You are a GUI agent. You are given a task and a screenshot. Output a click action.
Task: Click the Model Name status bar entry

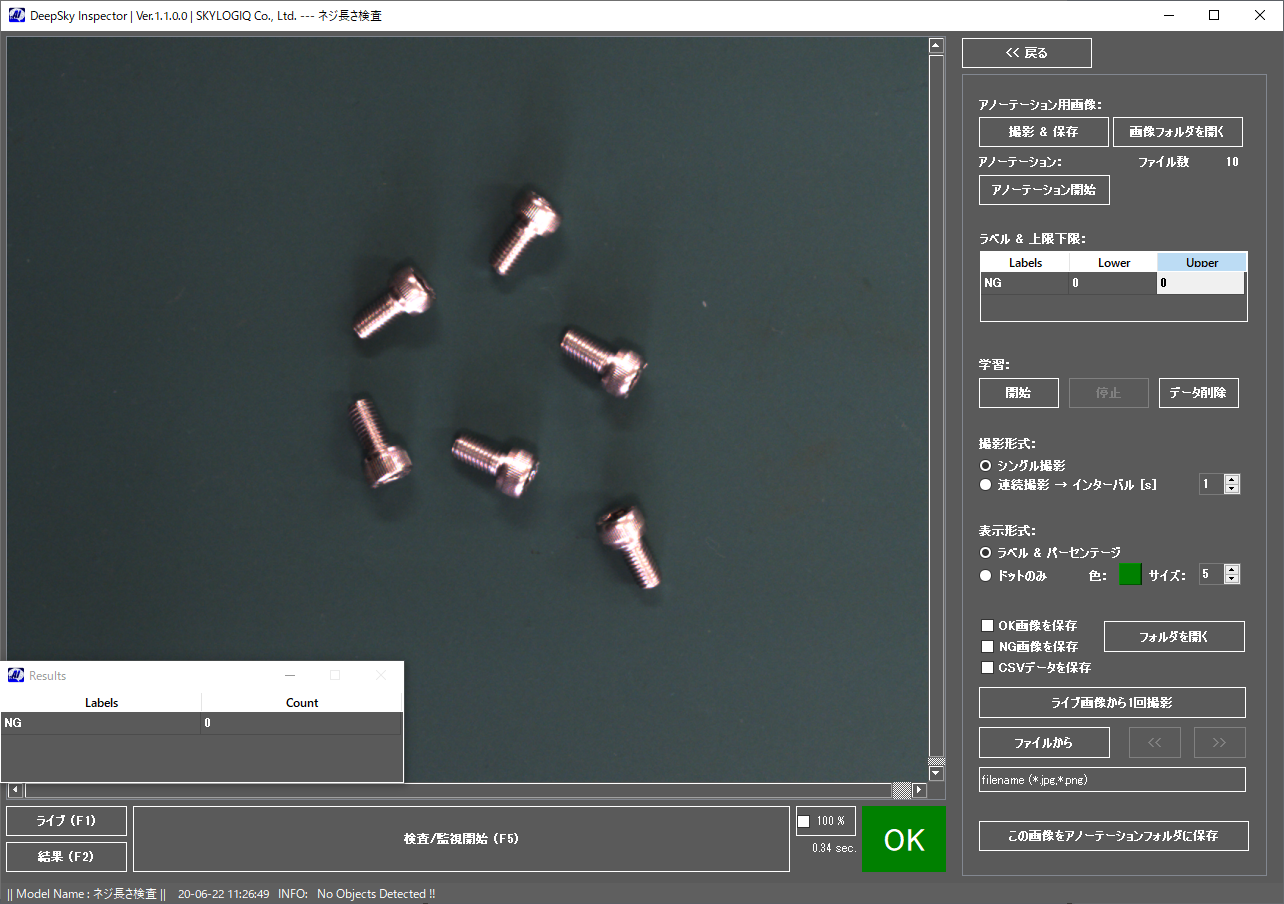[x=87, y=894]
